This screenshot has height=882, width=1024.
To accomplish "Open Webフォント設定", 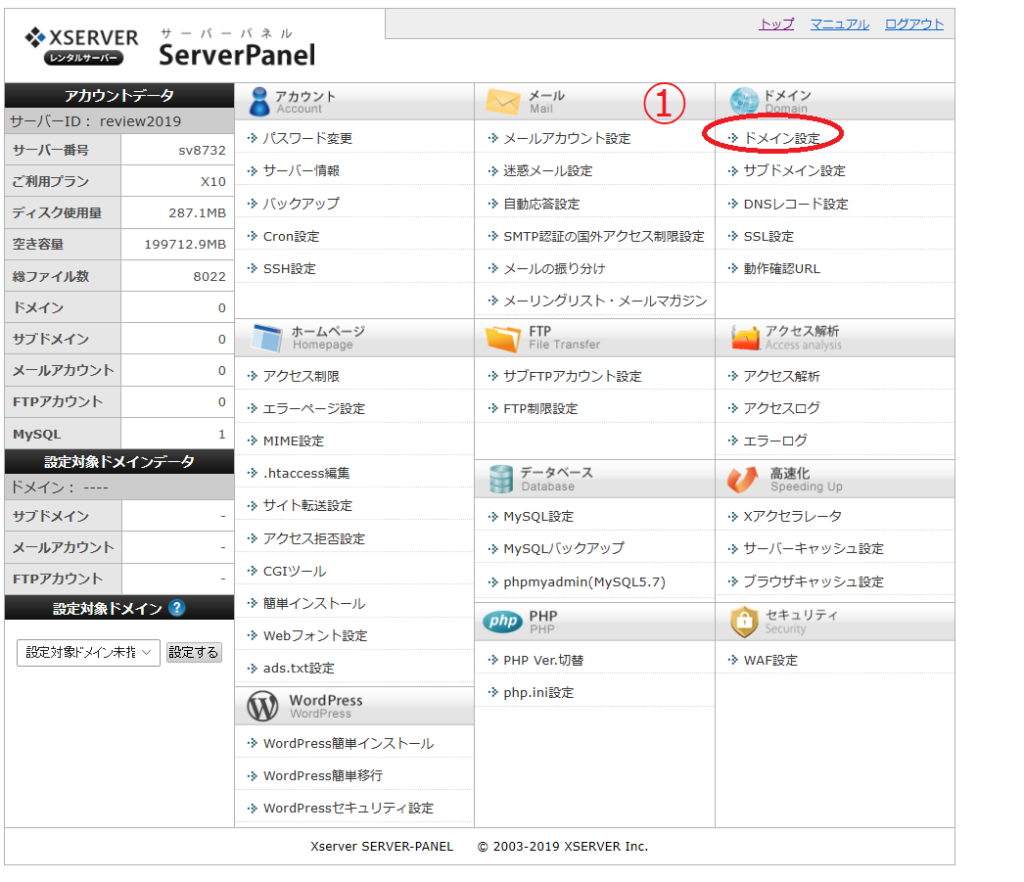I will pos(315,636).
